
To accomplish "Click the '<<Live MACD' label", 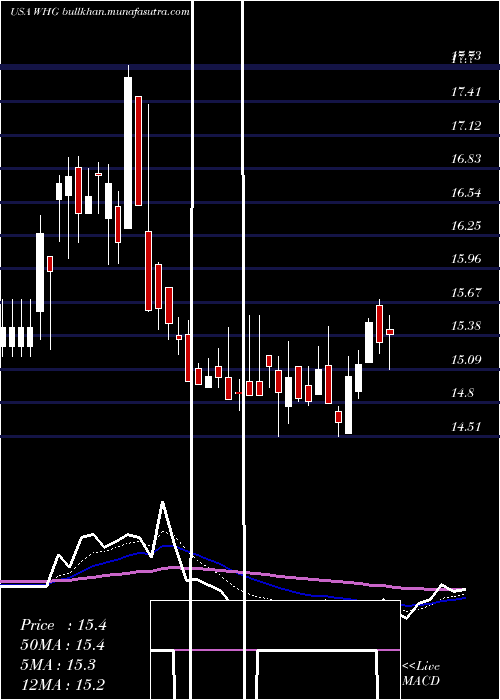I will click(x=421, y=674).
